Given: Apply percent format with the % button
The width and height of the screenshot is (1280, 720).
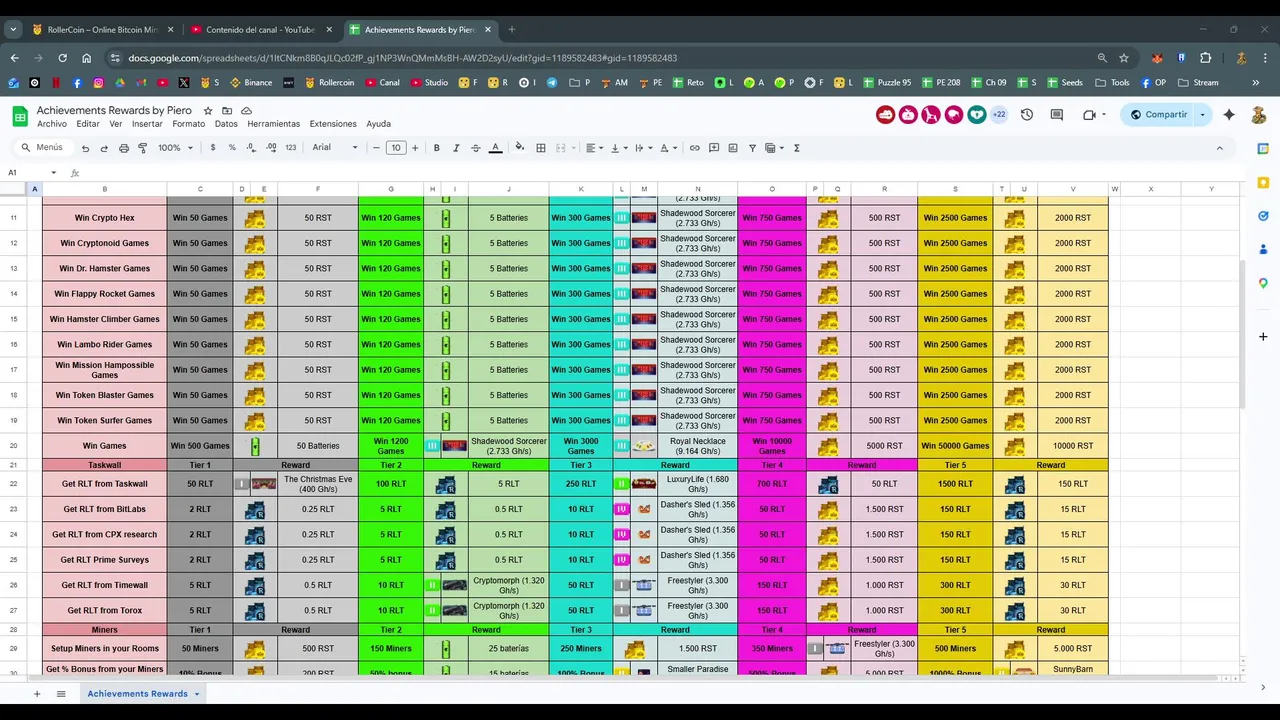Looking at the screenshot, I should [x=232, y=148].
